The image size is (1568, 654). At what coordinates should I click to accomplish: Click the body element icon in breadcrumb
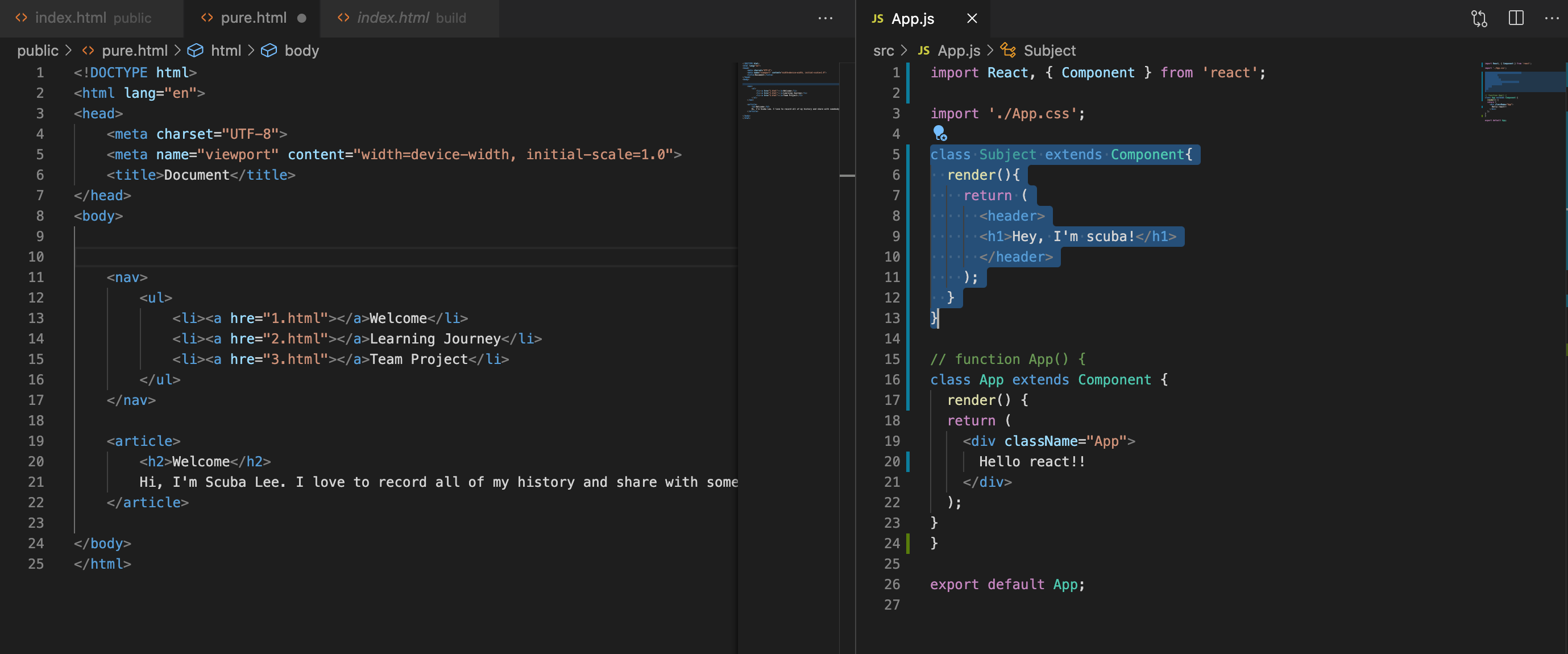(269, 51)
